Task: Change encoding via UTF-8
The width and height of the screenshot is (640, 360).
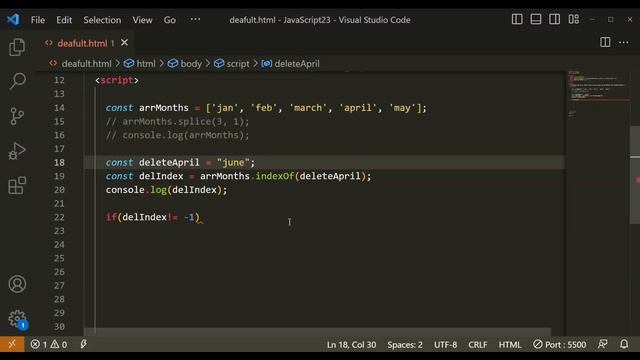Action: tap(445, 344)
